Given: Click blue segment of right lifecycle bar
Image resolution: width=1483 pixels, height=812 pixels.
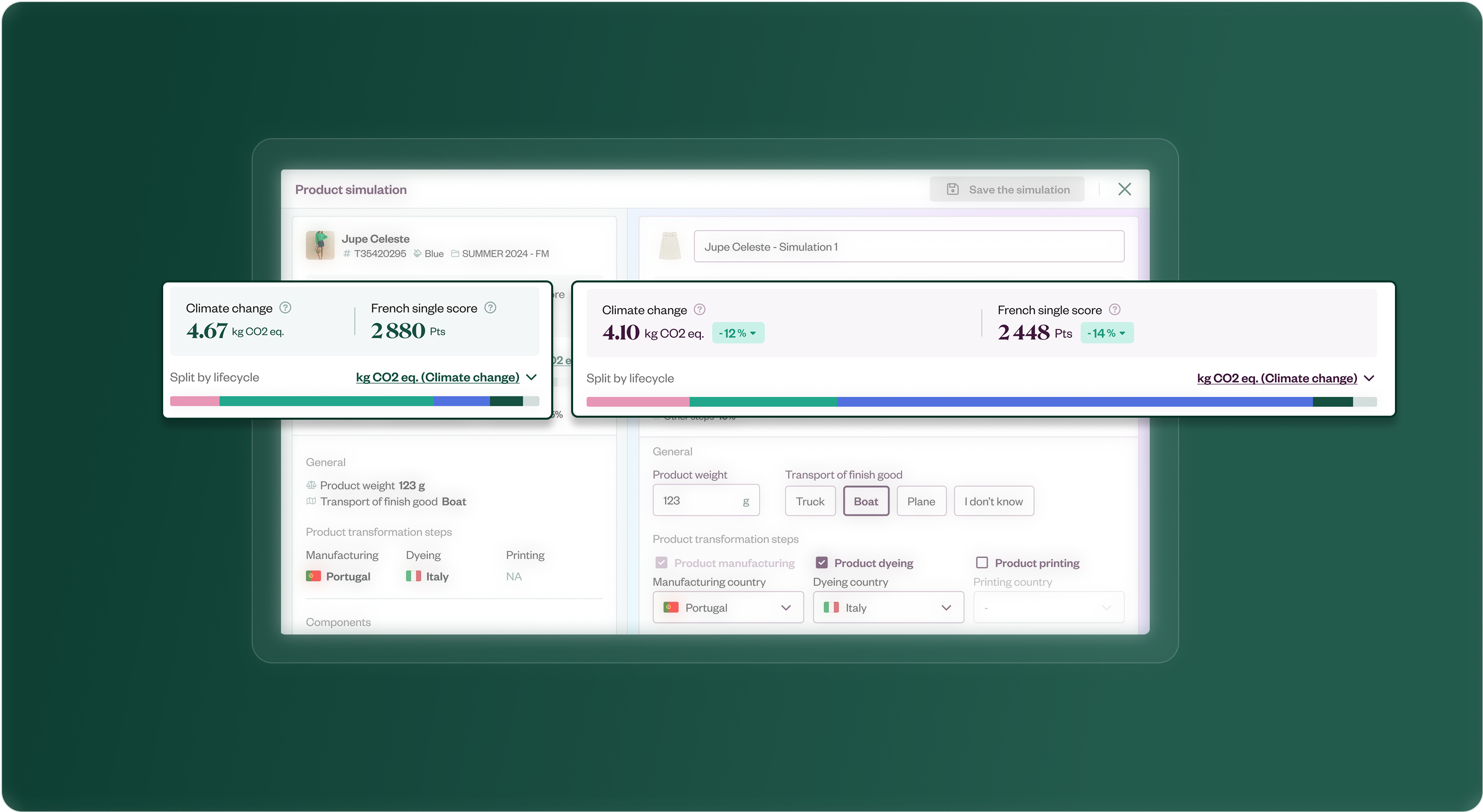Looking at the screenshot, I should click(x=1075, y=402).
